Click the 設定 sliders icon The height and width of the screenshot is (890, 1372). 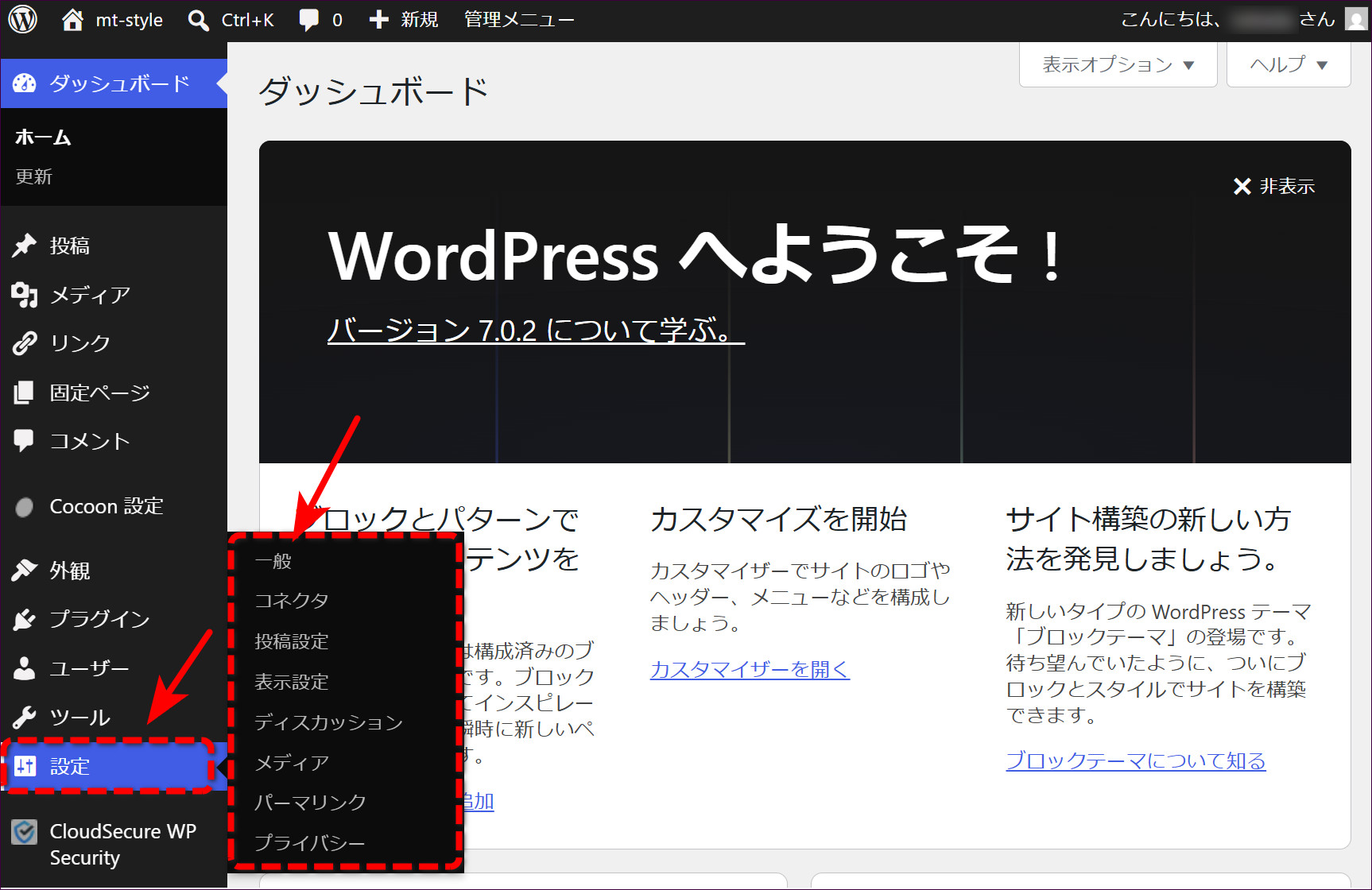[25, 766]
